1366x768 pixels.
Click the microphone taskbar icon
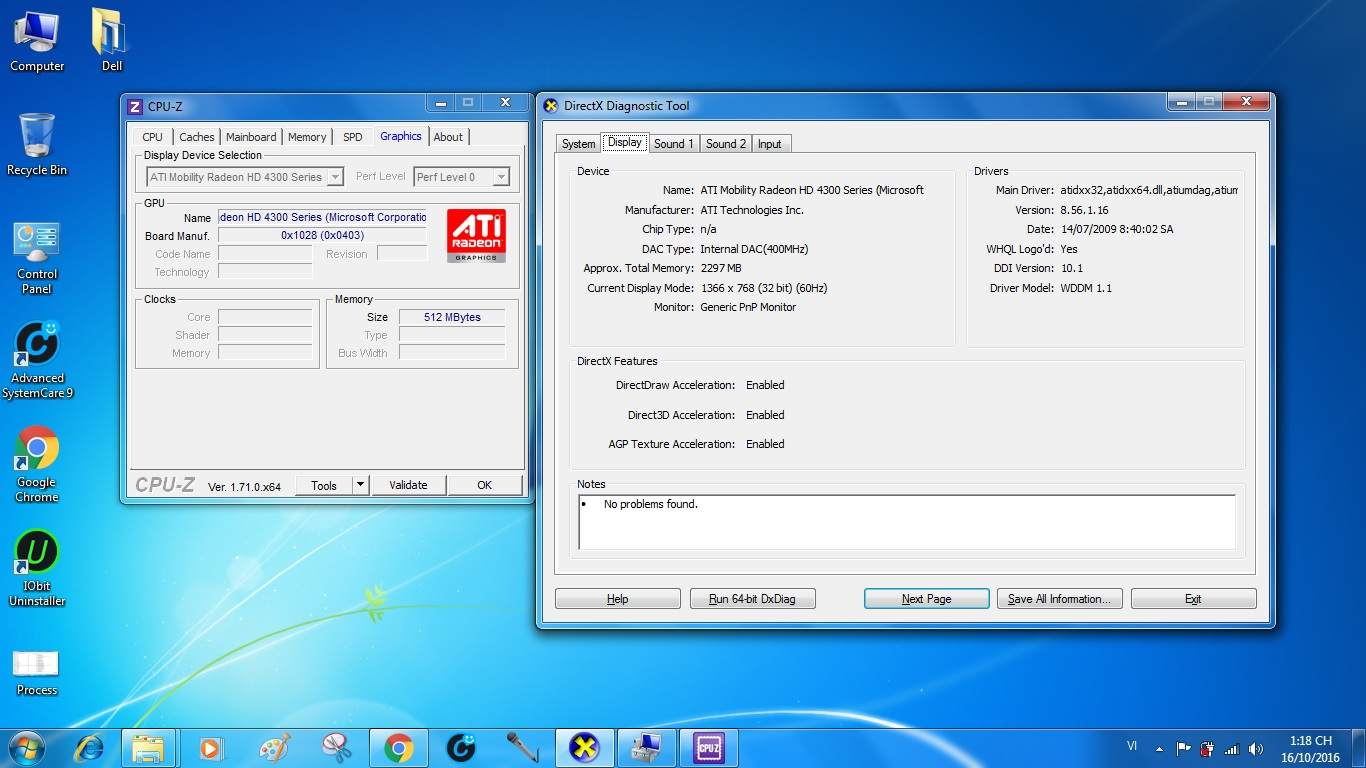tap(522, 748)
